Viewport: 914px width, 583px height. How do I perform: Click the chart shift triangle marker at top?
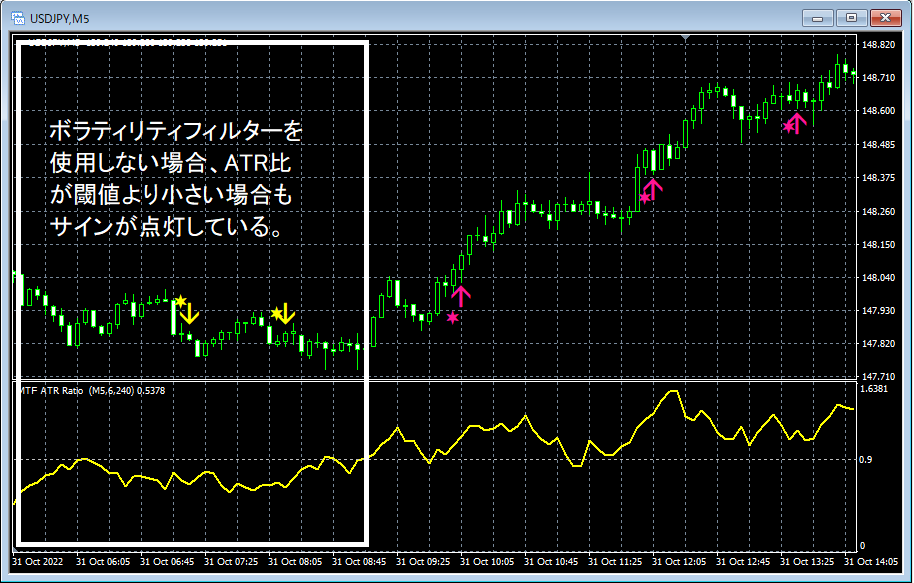coord(686,38)
